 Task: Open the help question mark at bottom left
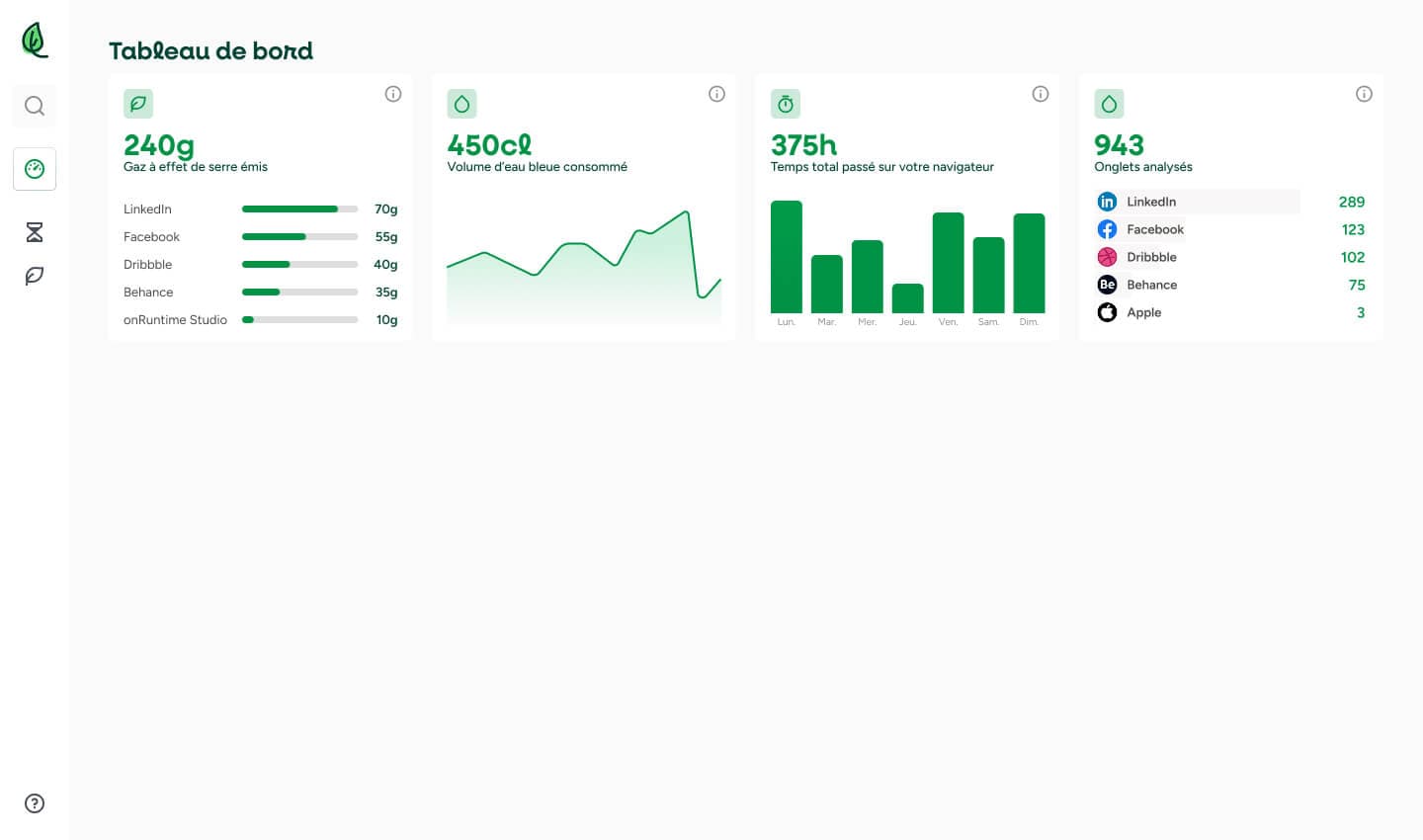pos(35,803)
